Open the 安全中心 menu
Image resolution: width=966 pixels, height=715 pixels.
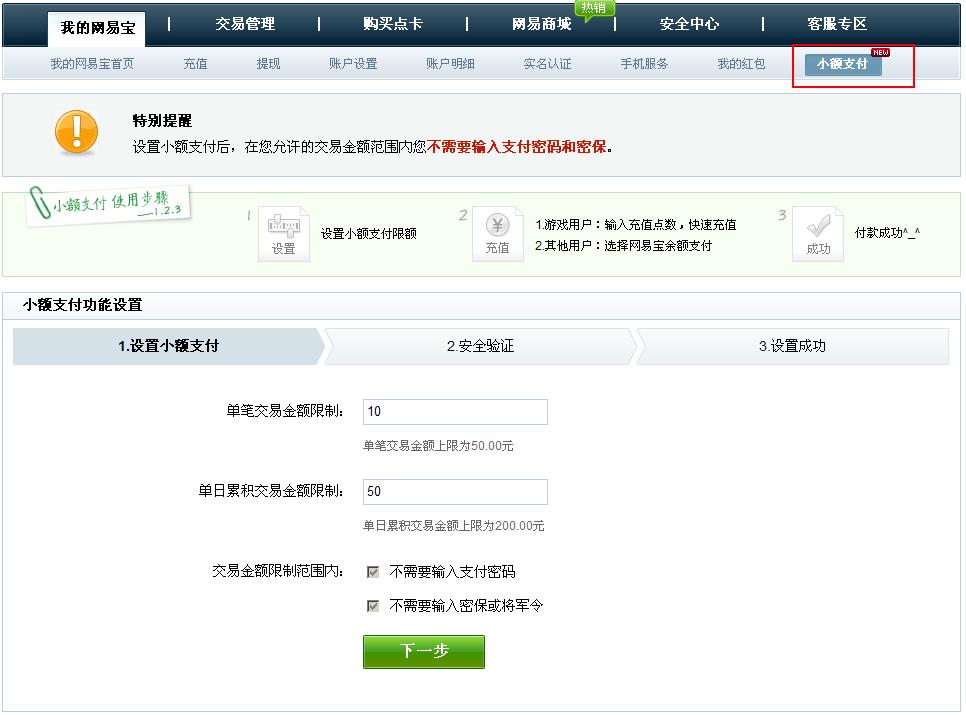[689, 24]
